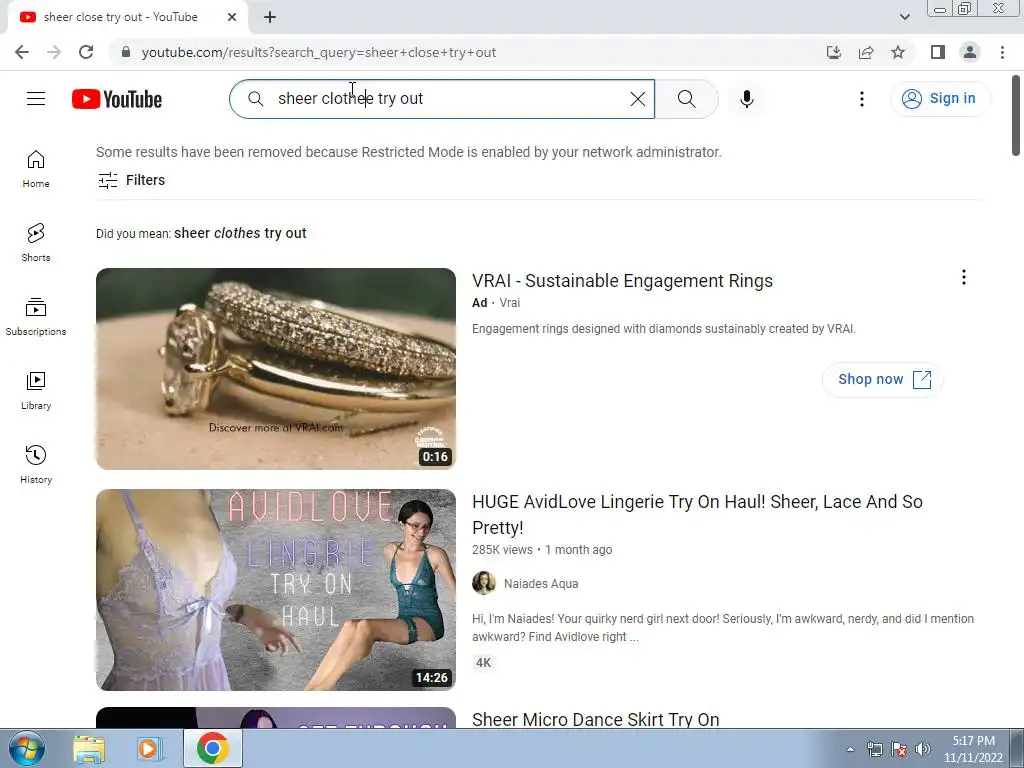The image size is (1024, 768).
Task: View site information lock icon
Action: 126,52
